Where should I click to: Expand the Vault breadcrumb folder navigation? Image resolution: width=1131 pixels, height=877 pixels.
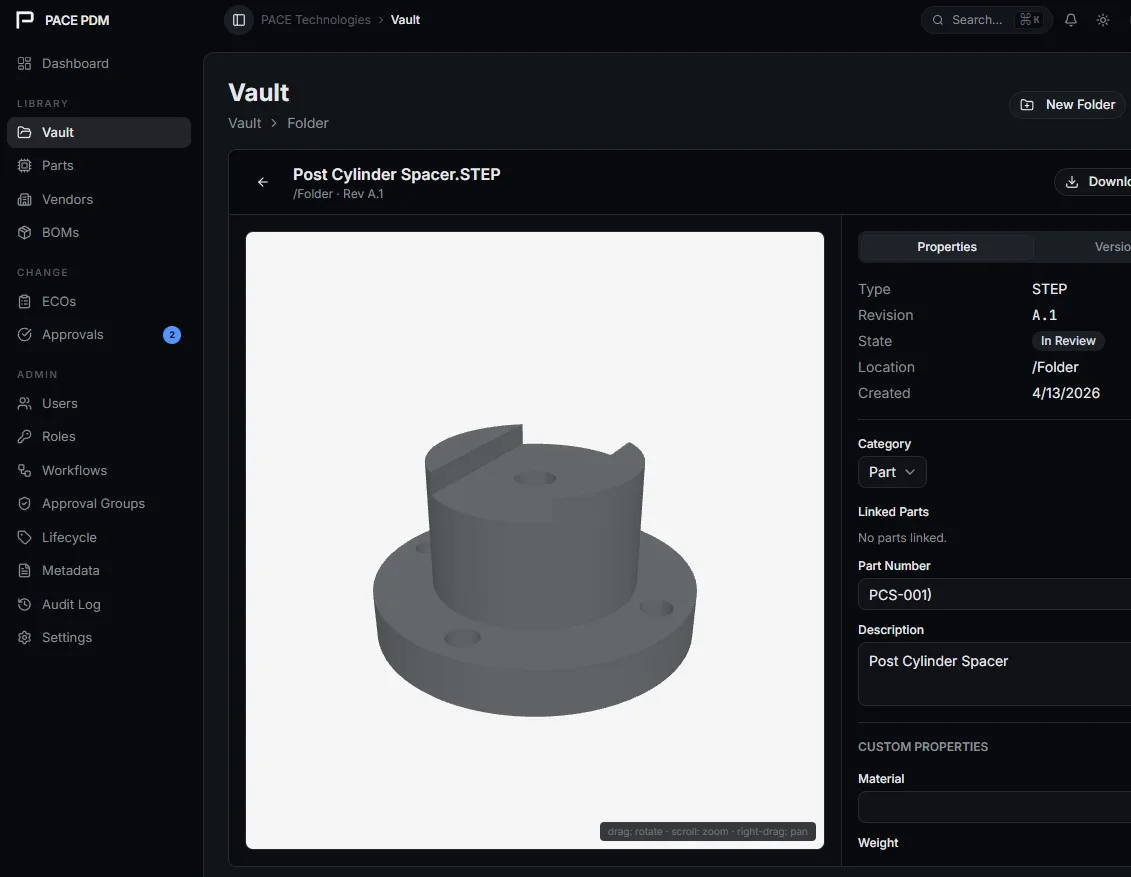coord(244,122)
